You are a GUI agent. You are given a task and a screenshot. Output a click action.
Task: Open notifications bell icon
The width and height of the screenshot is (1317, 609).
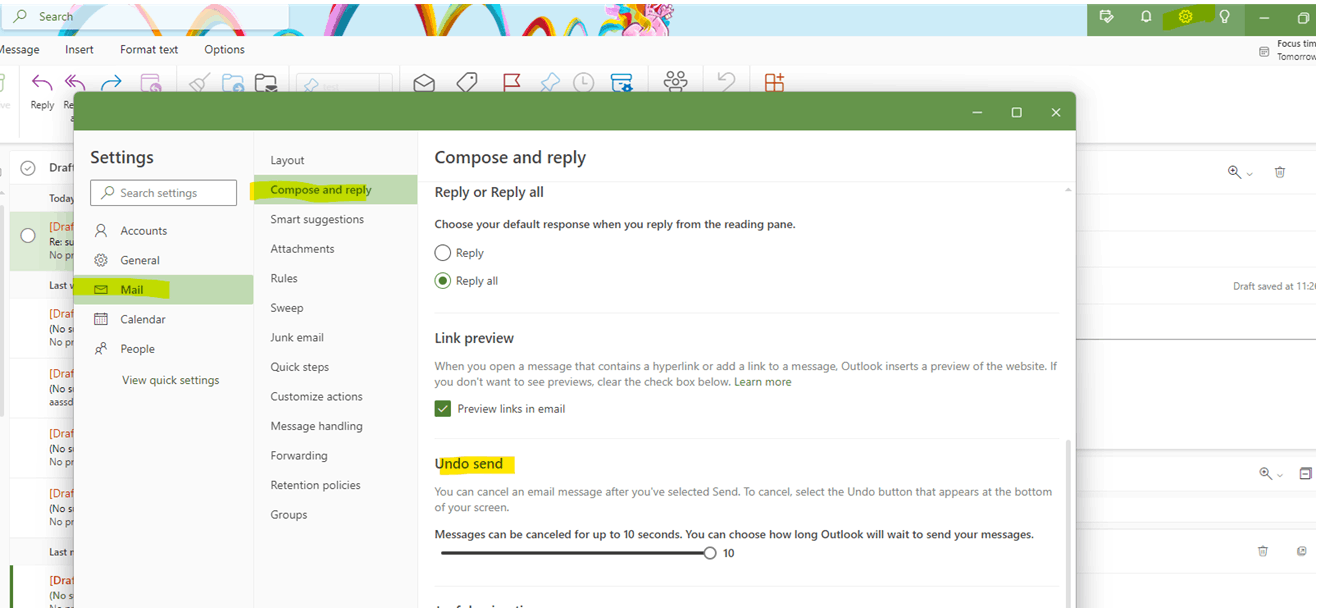click(x=1146, y=17)
